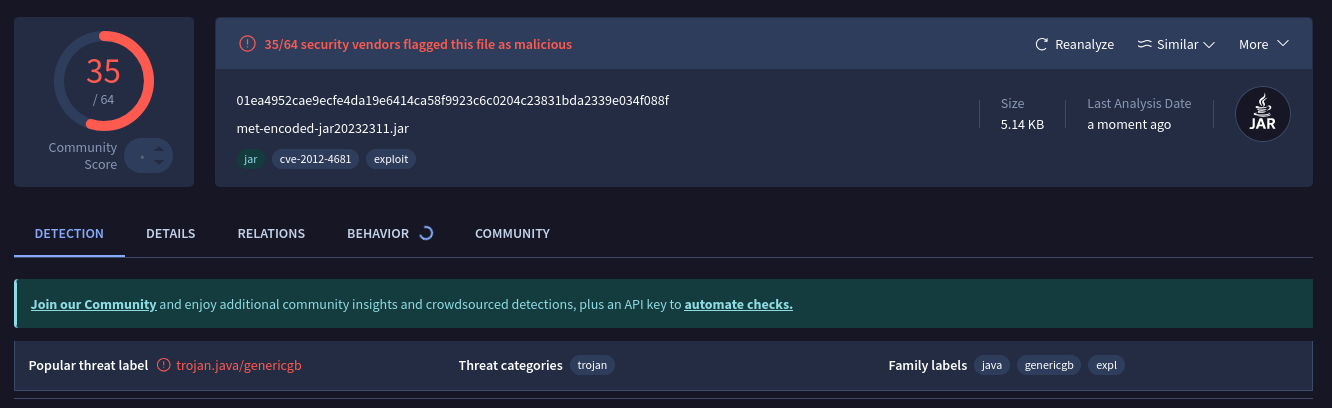Click the Similar wavy-lines icon
Viewport: 1332px width, 408px height.
click(1145, 45)
